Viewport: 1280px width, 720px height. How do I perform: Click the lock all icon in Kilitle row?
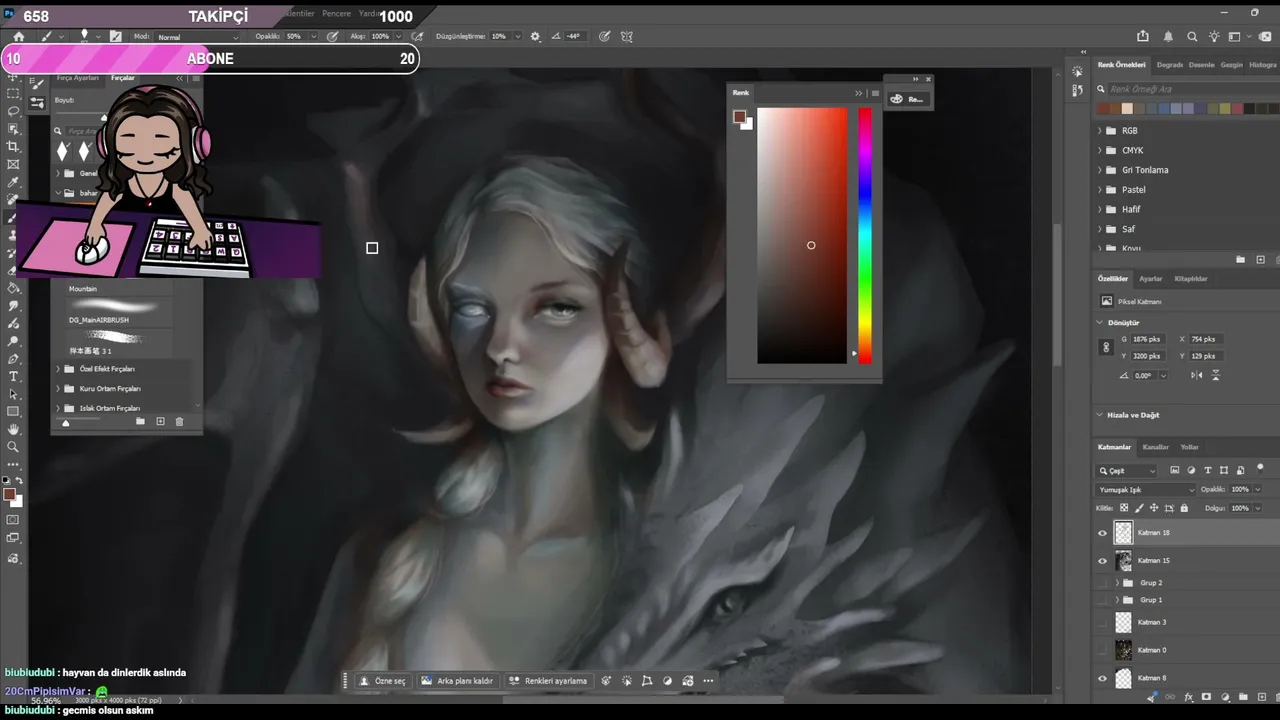click(x=1184, y=508)
